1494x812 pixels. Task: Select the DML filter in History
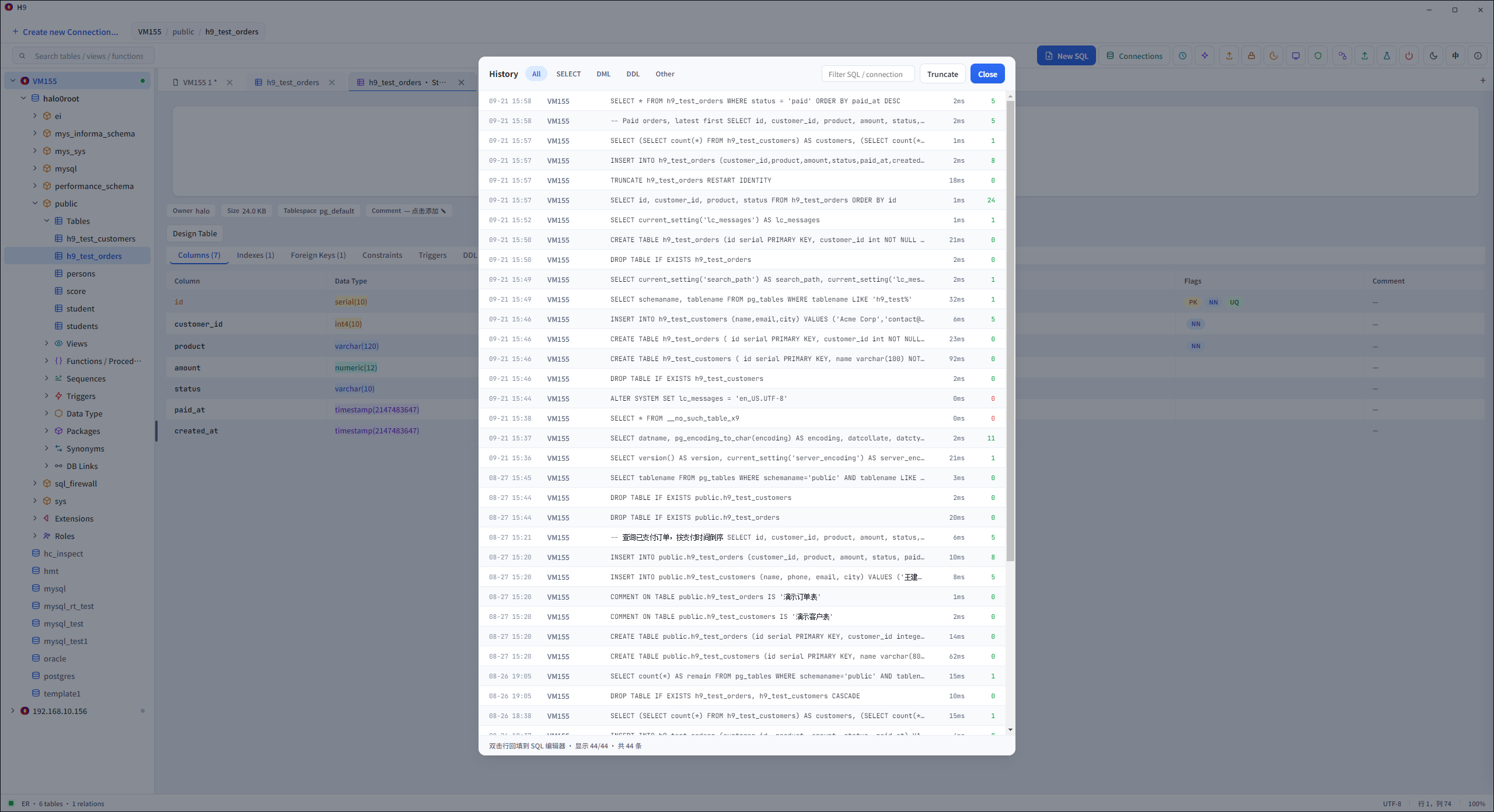[603, 74]
